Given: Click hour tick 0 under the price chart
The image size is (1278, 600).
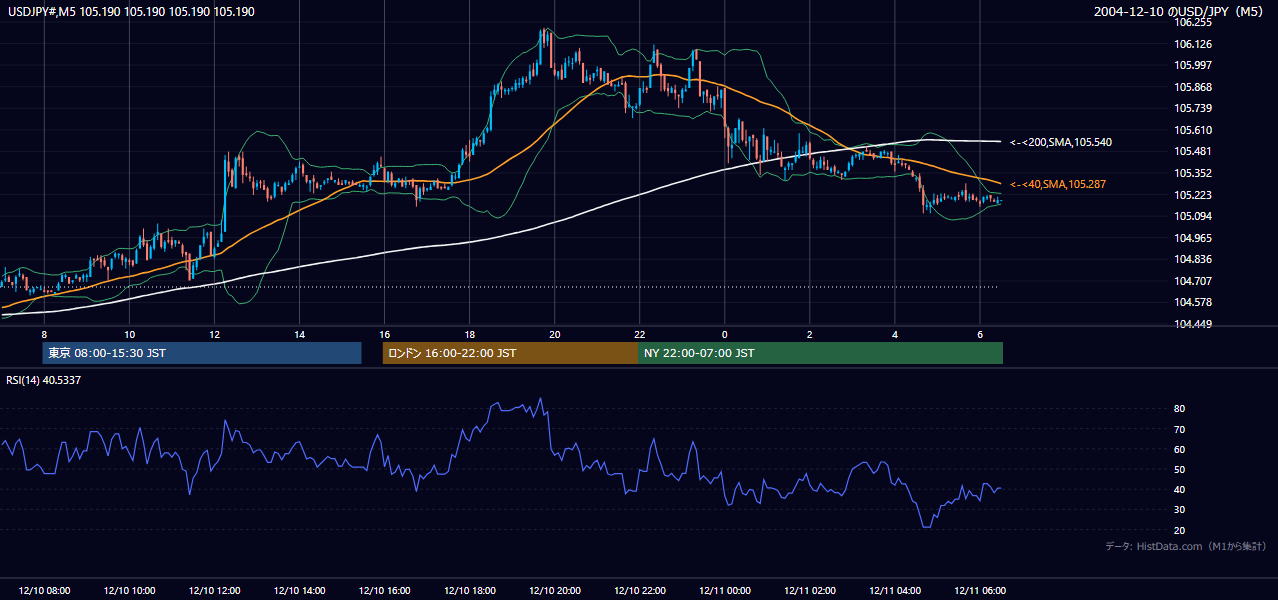Looking at the screenshot, I should (x=724, y=334).
